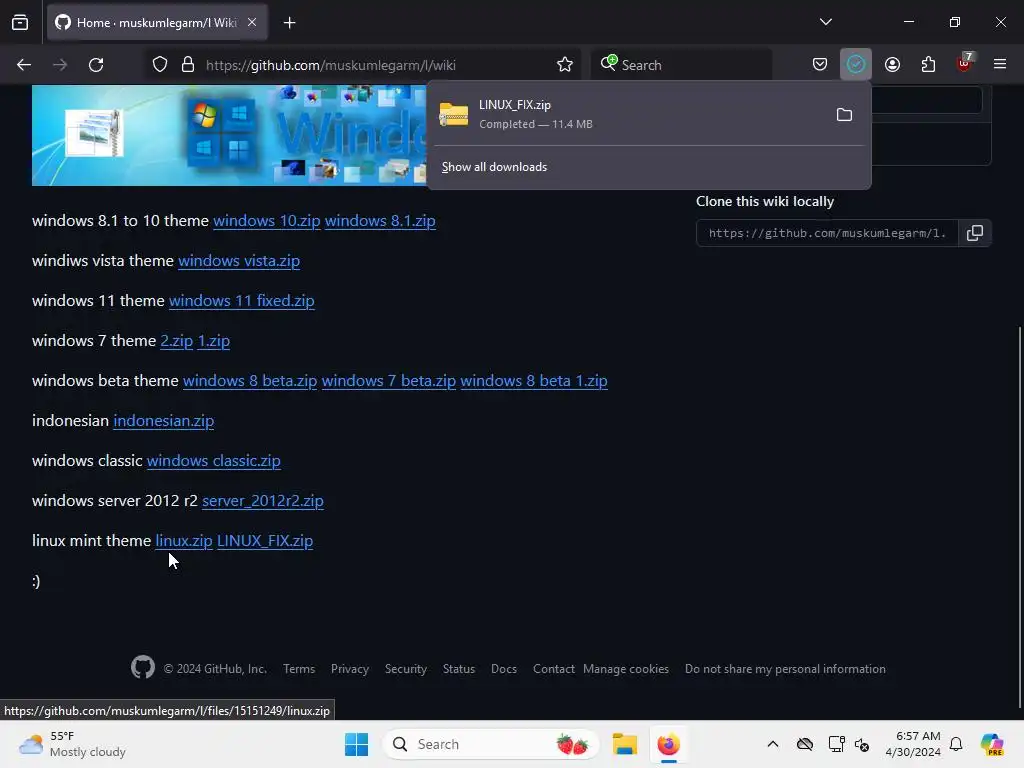1024x768 pixels.
Task: Download the windows 8.1.zip file
Action: 380,221
